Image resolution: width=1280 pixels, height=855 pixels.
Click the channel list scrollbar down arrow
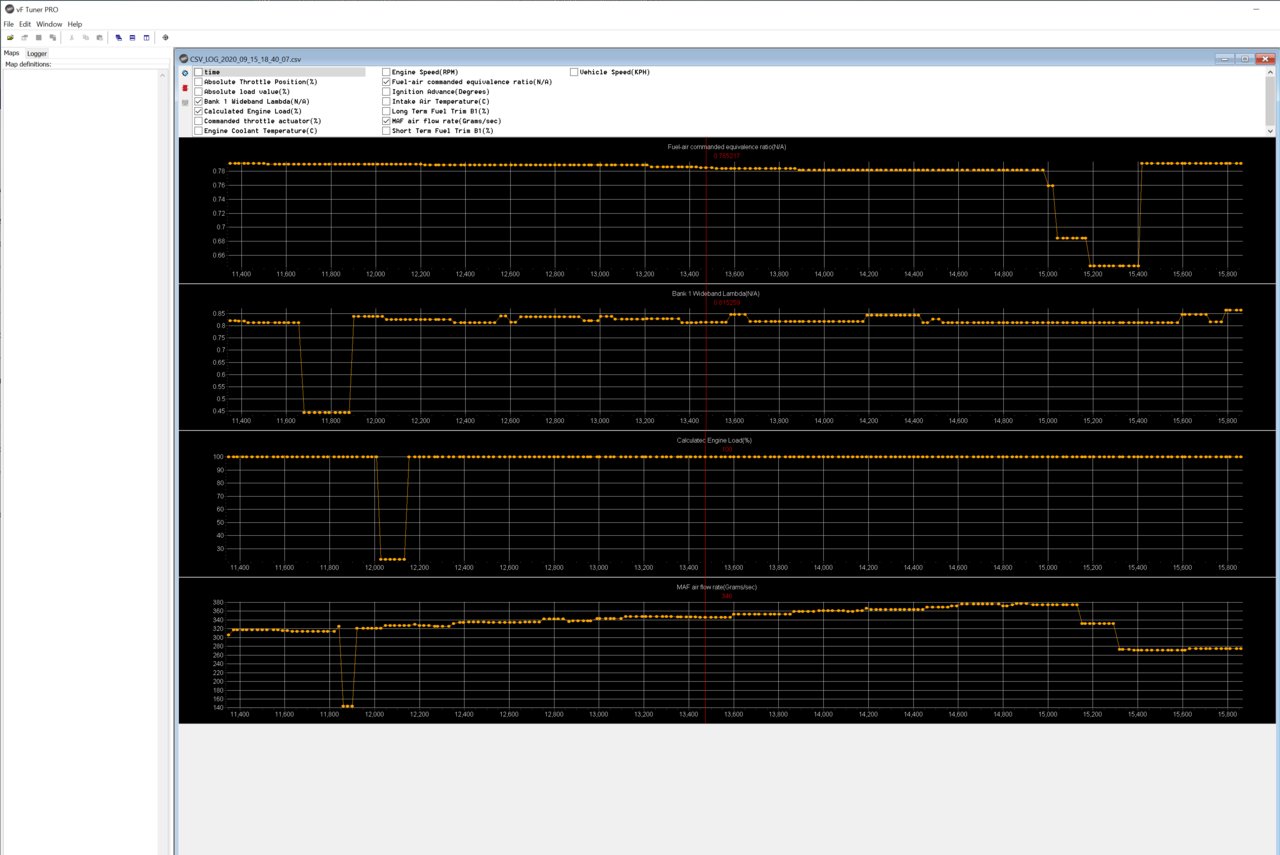click(x=1270, y=131)
